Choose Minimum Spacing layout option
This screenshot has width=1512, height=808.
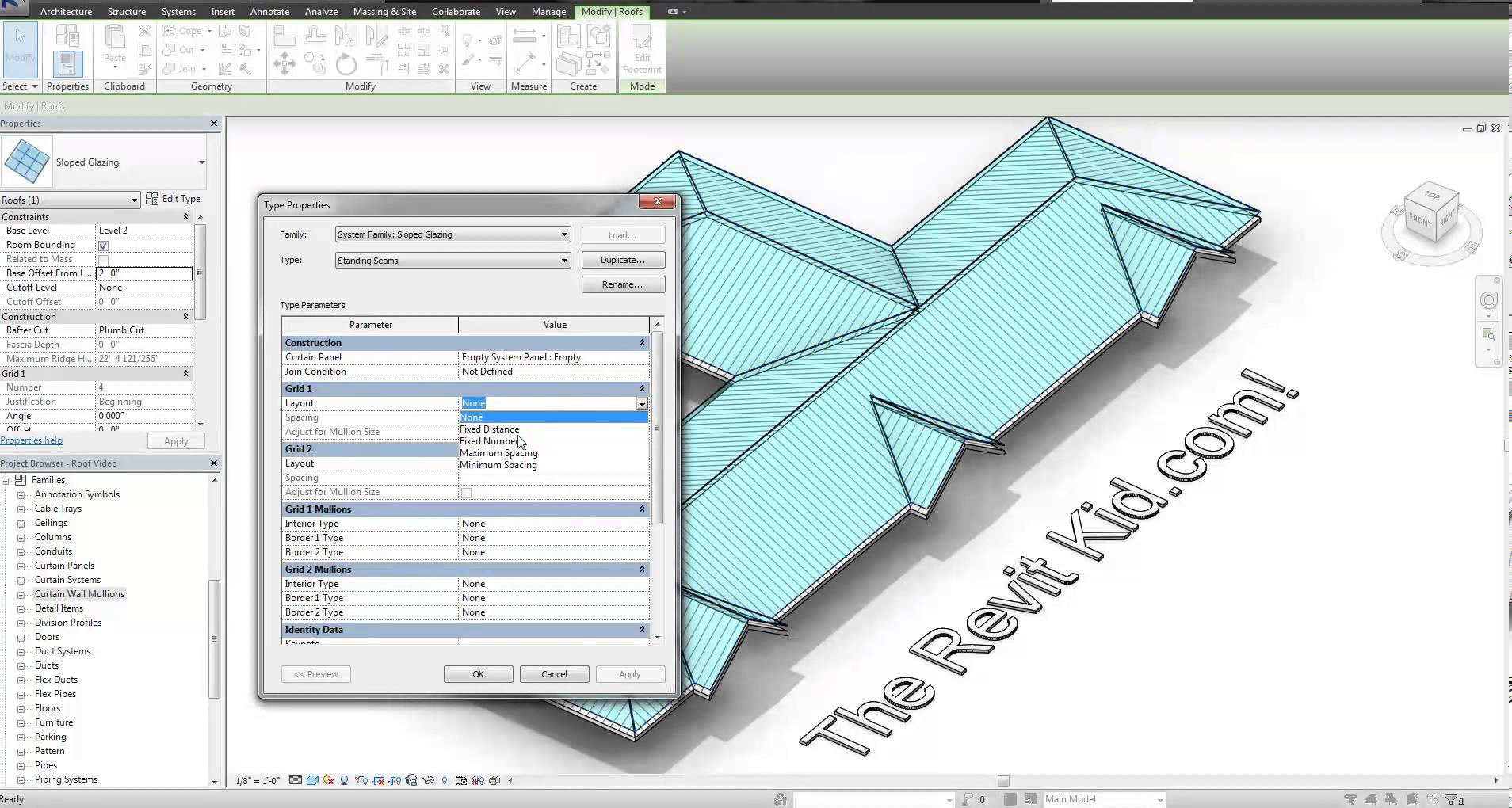tap(498, 465)
